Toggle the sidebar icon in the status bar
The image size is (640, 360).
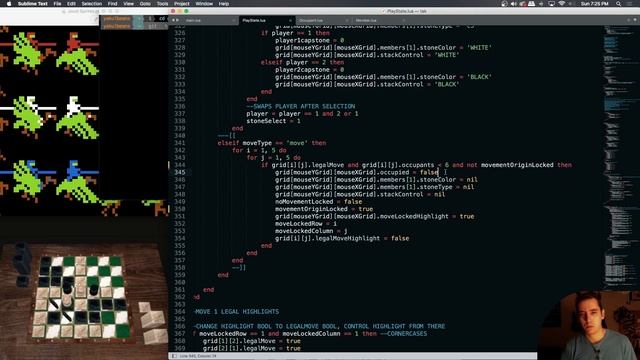point(174,356)
